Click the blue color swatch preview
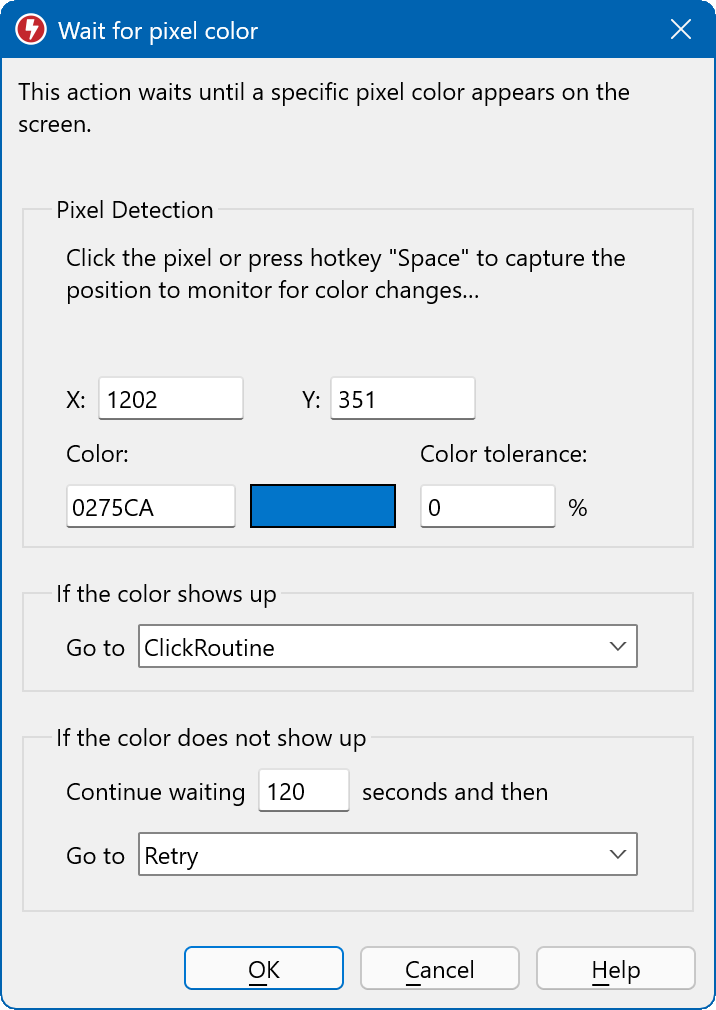 click(323, 507)
